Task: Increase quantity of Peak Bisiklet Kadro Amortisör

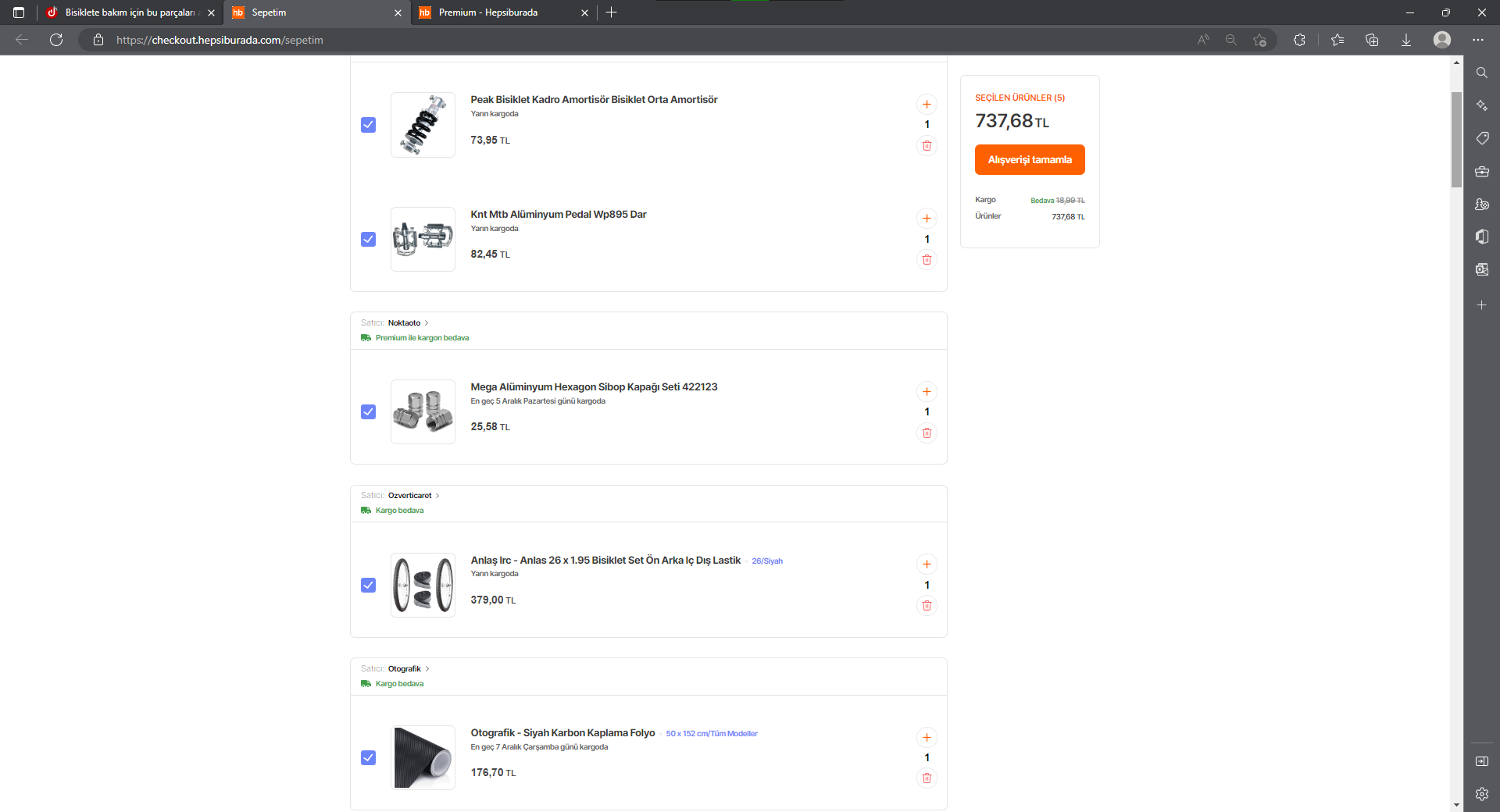Action: (x=927, y=104)
